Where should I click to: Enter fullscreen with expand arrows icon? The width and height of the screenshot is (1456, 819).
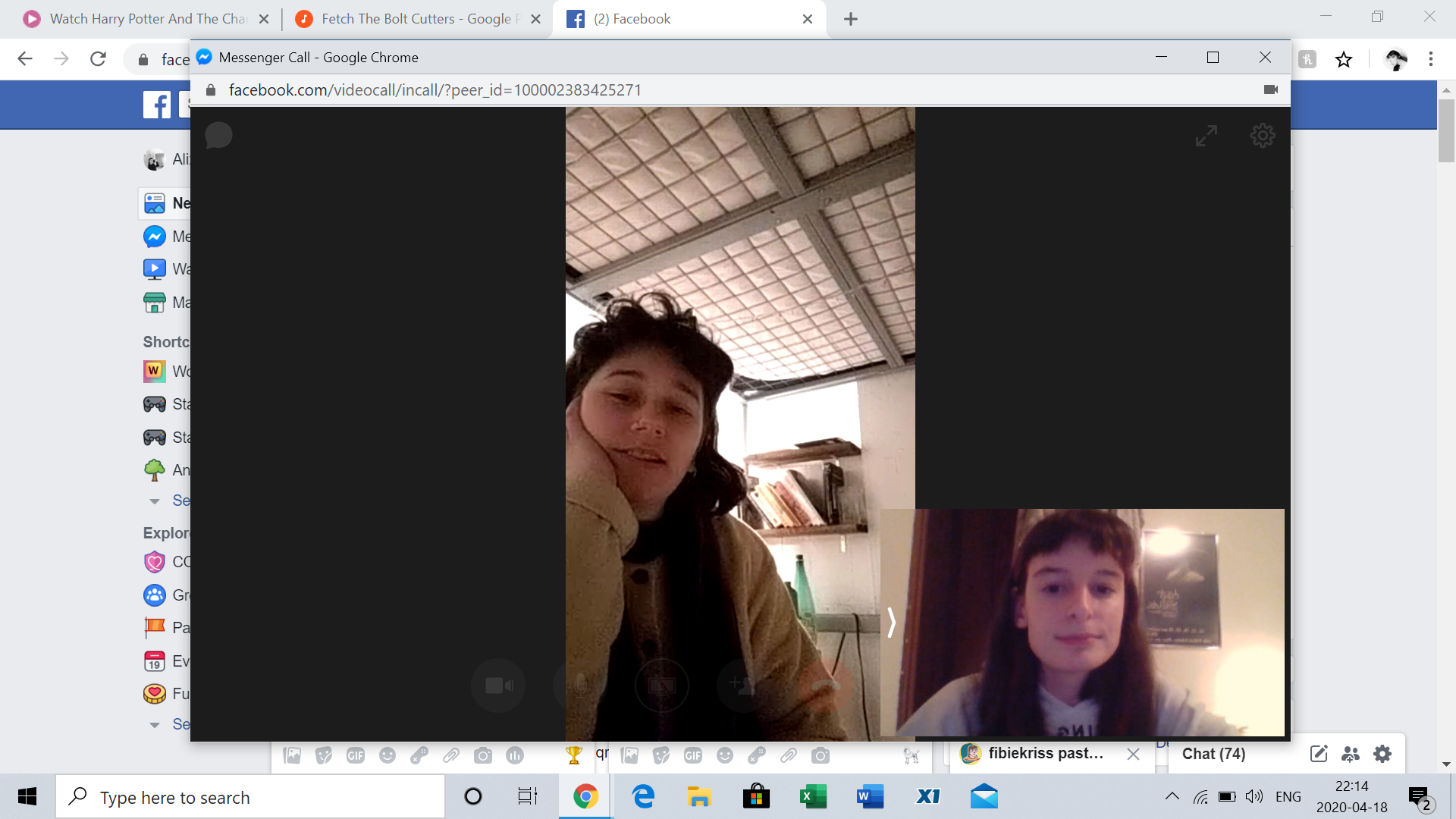tap(1206, 136)
